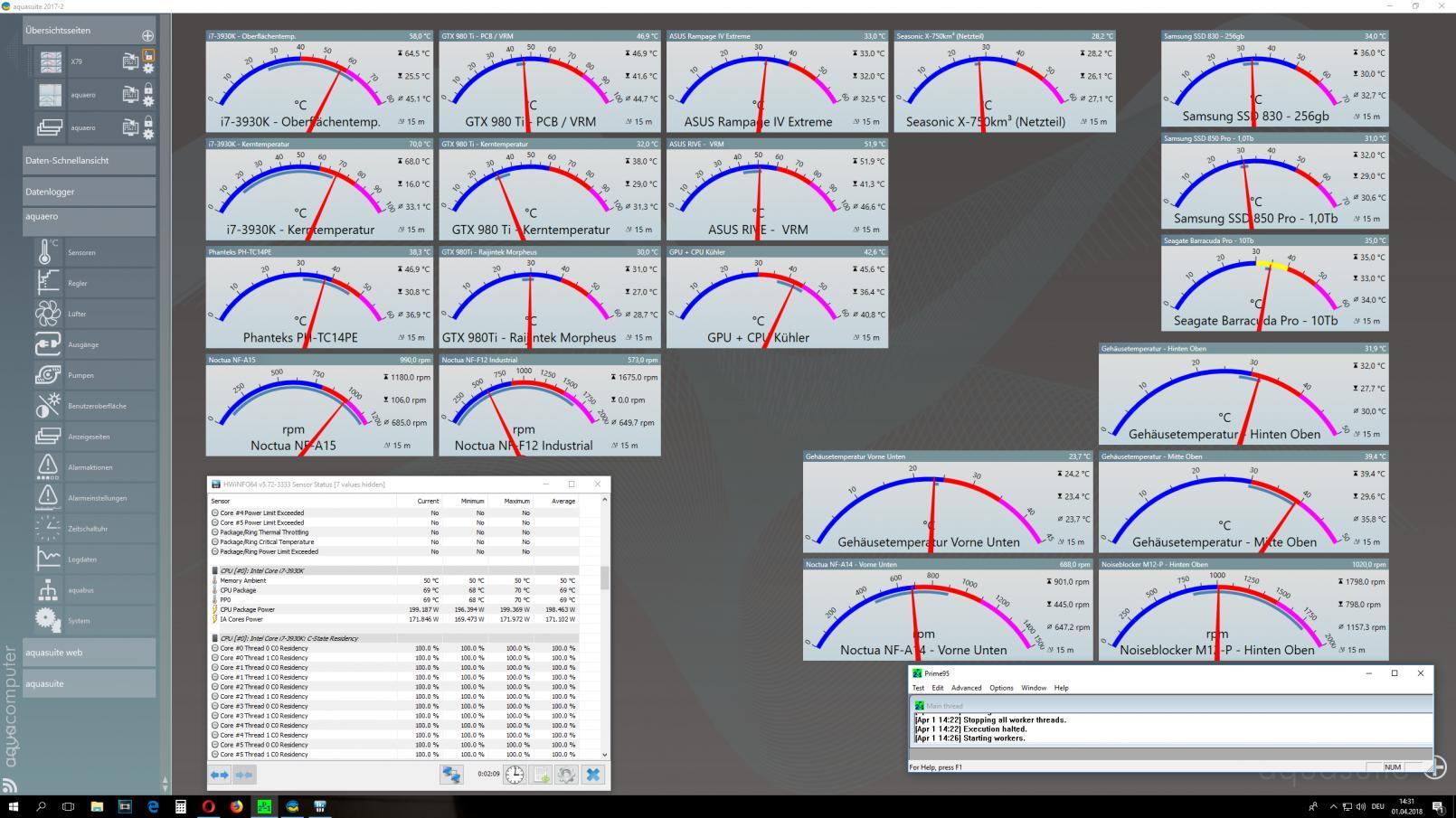The image size is (1456, 818).
Task: Open settings gear for X79 page
Action: point(148,68)
